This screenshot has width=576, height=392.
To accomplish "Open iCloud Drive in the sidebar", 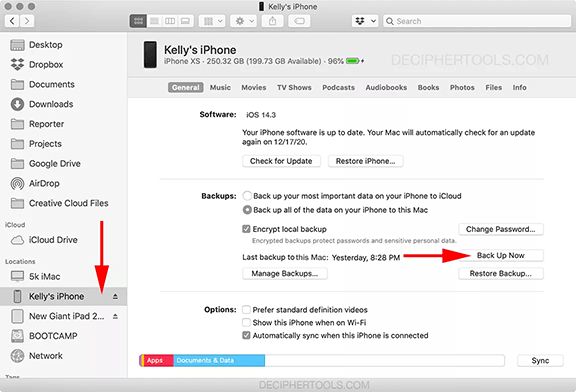I will coord(64,240).
